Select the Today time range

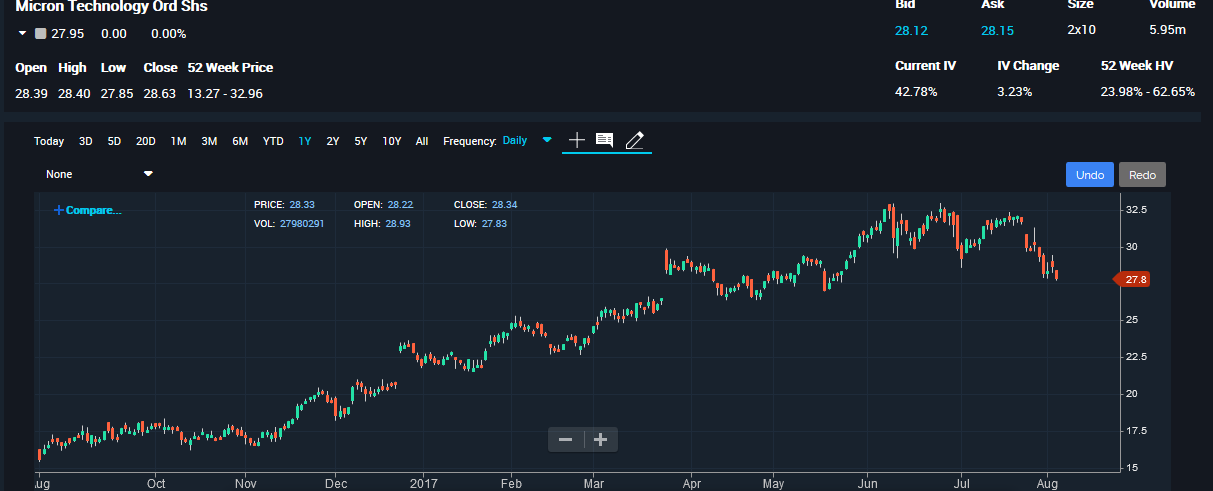49,141
